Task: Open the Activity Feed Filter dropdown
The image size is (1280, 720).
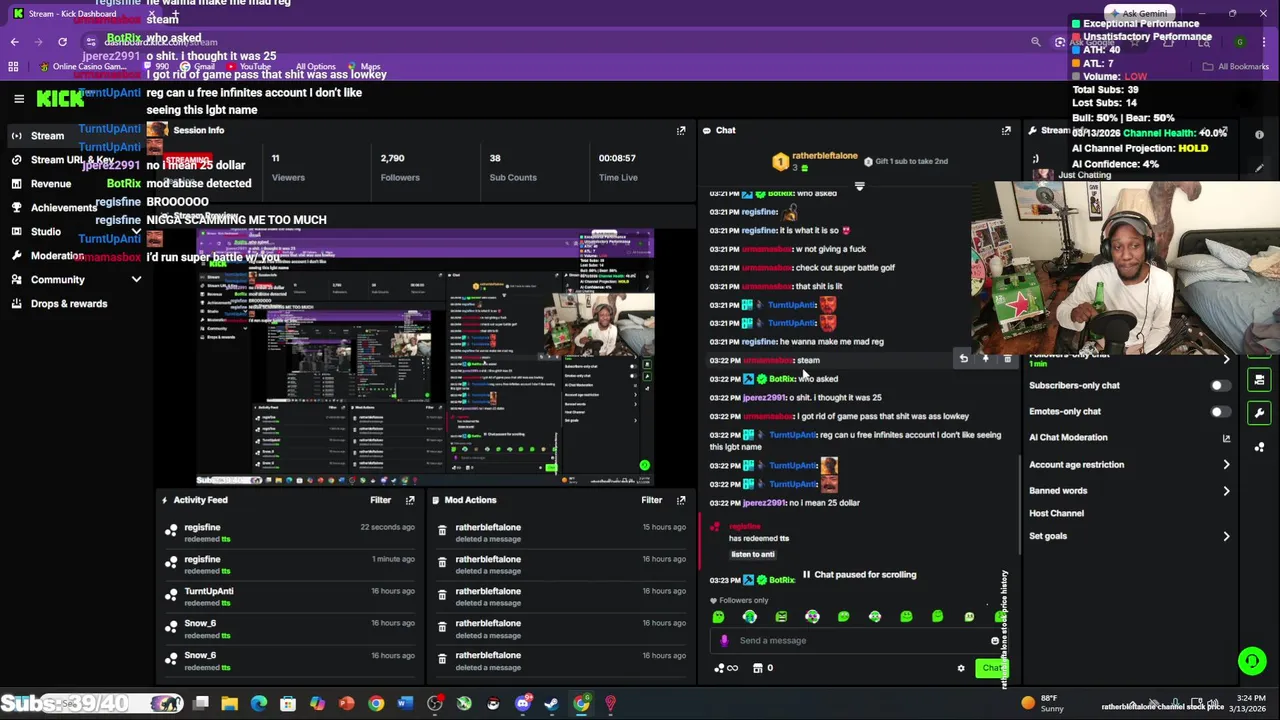Action: coord(381,500)
